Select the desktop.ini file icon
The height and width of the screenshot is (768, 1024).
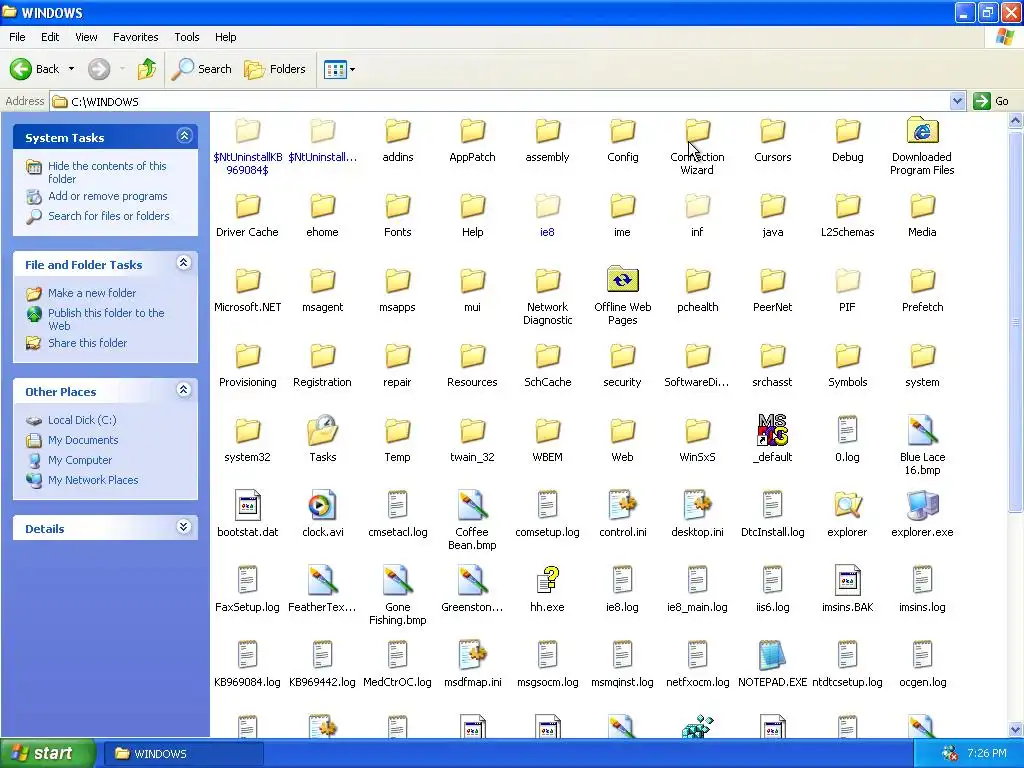pos(697,505)
